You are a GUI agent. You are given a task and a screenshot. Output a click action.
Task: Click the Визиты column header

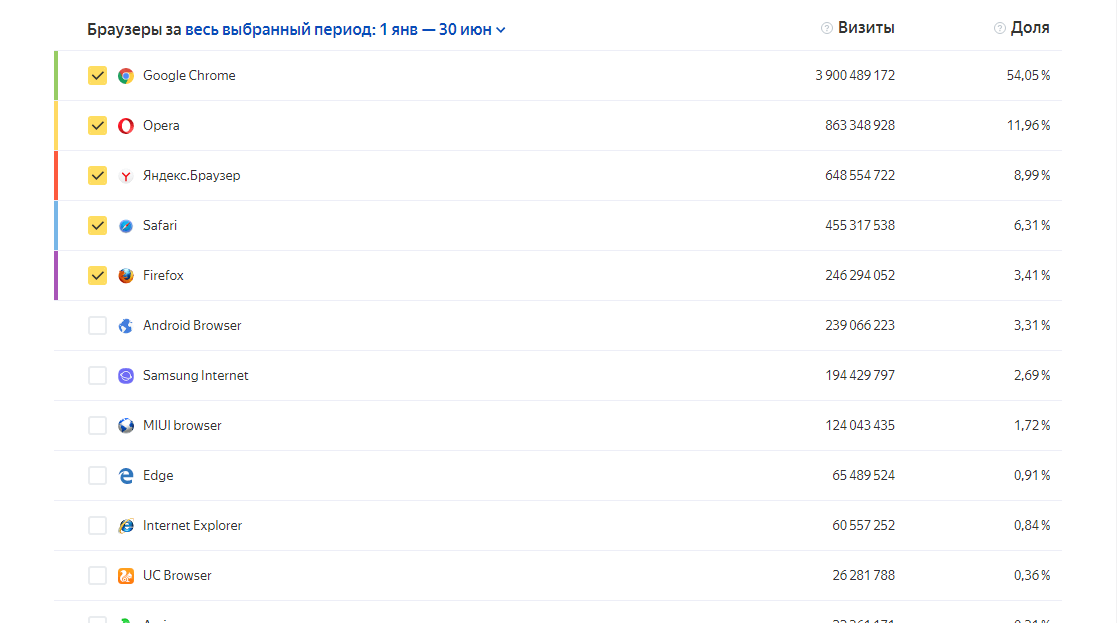point(866,28)
